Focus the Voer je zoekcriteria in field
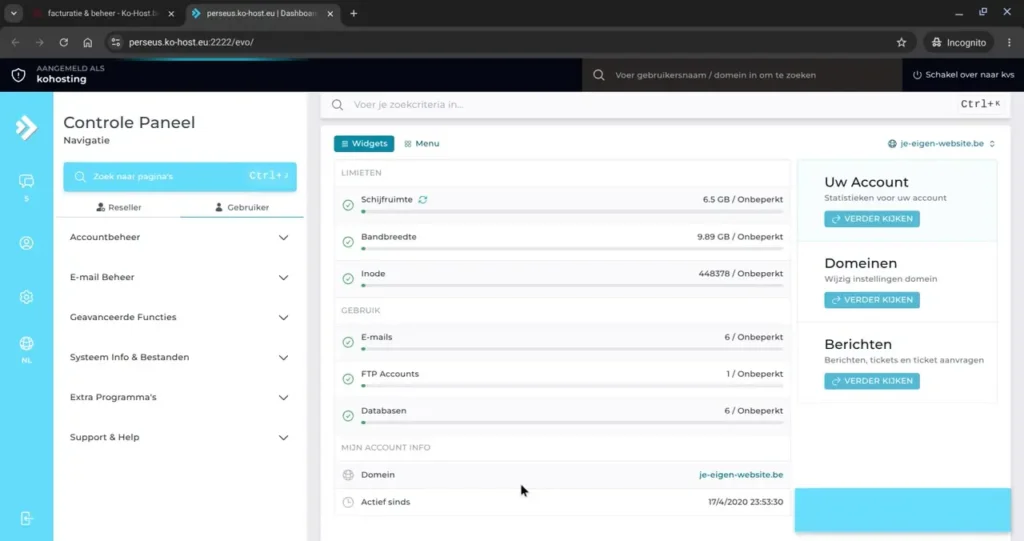The image size is (1024, 541). [665, 105]
